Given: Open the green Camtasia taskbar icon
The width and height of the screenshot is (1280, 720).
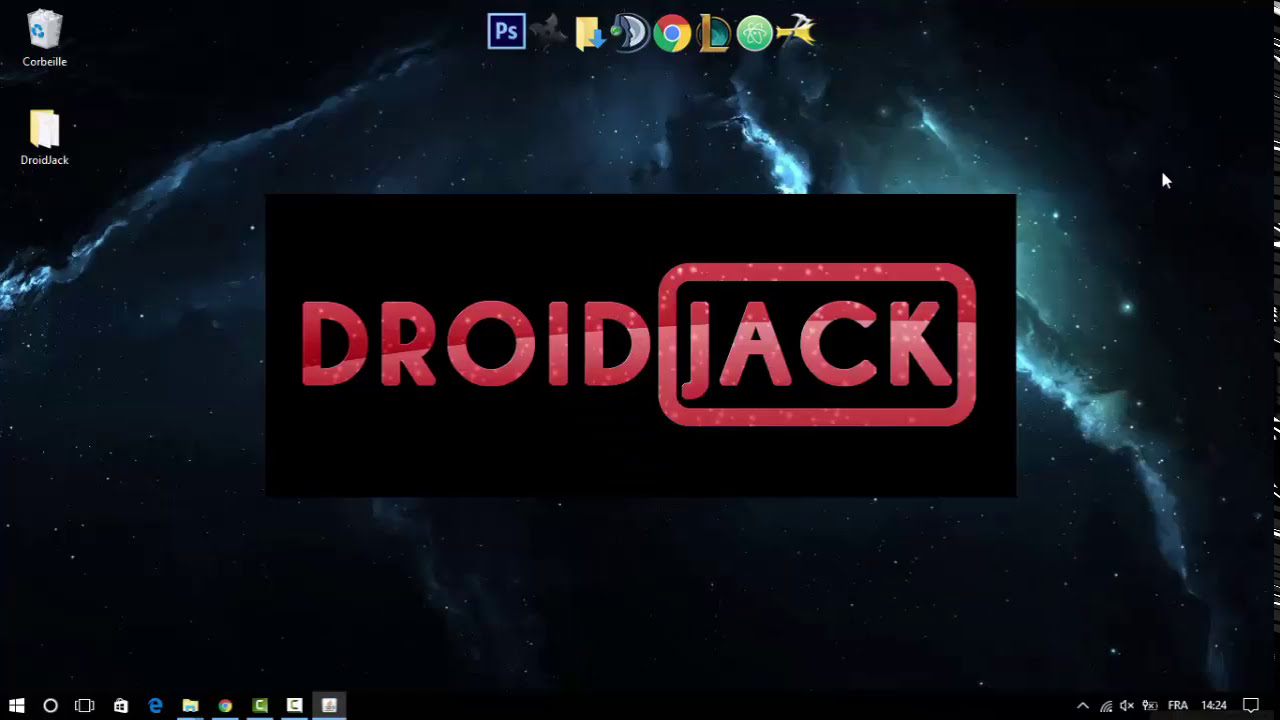Looking at the screenshot, I should pyautogui.click(x=260, y=705).
